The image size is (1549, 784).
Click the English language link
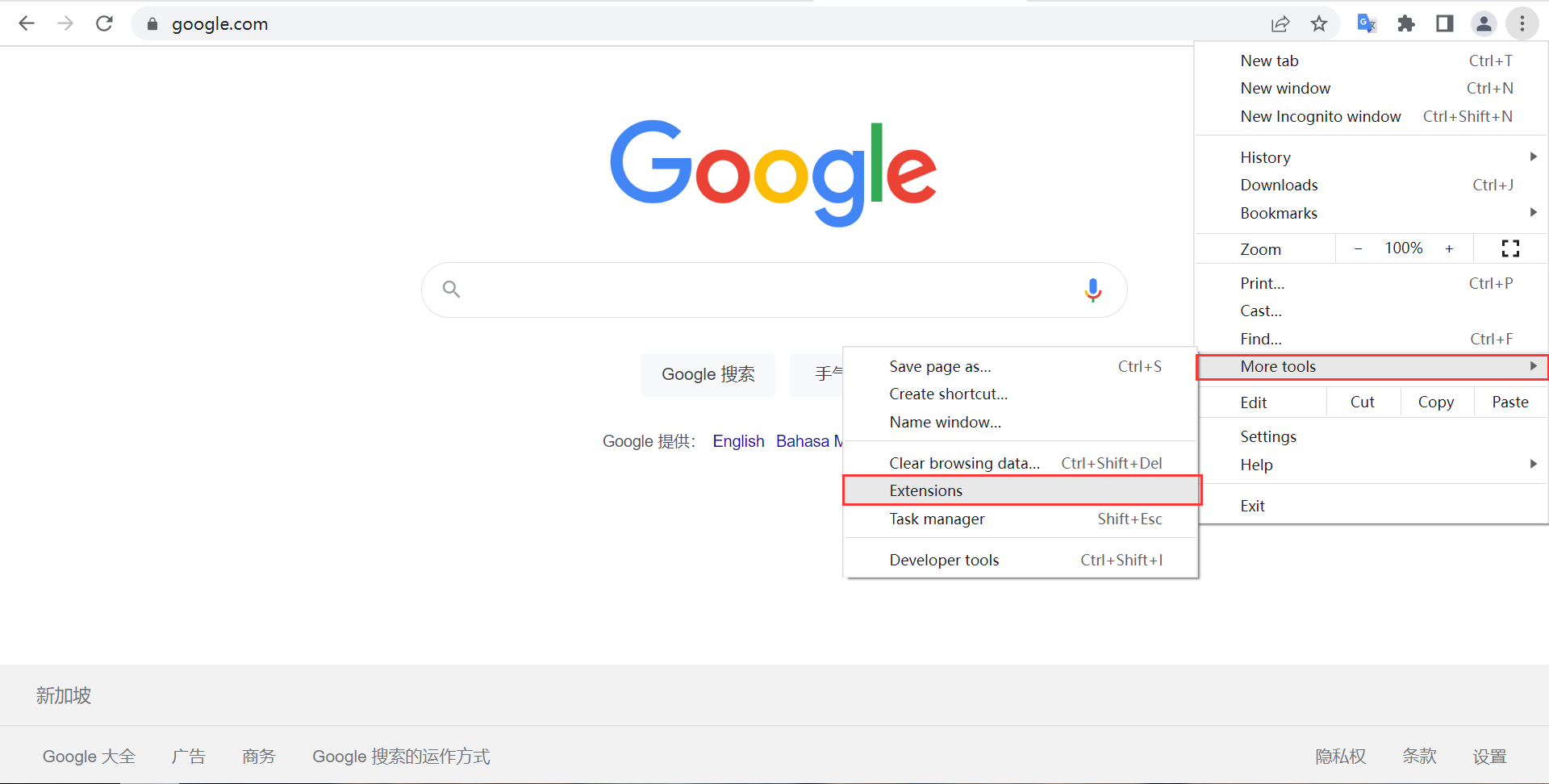[x=738, y=441]
